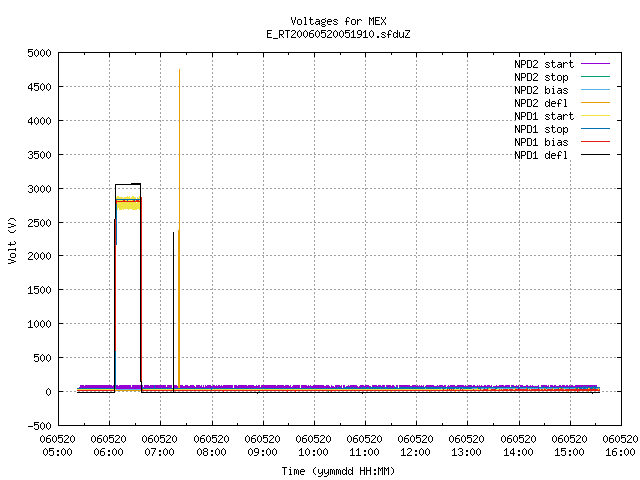Click the NPD1 defl legend label

541,156
